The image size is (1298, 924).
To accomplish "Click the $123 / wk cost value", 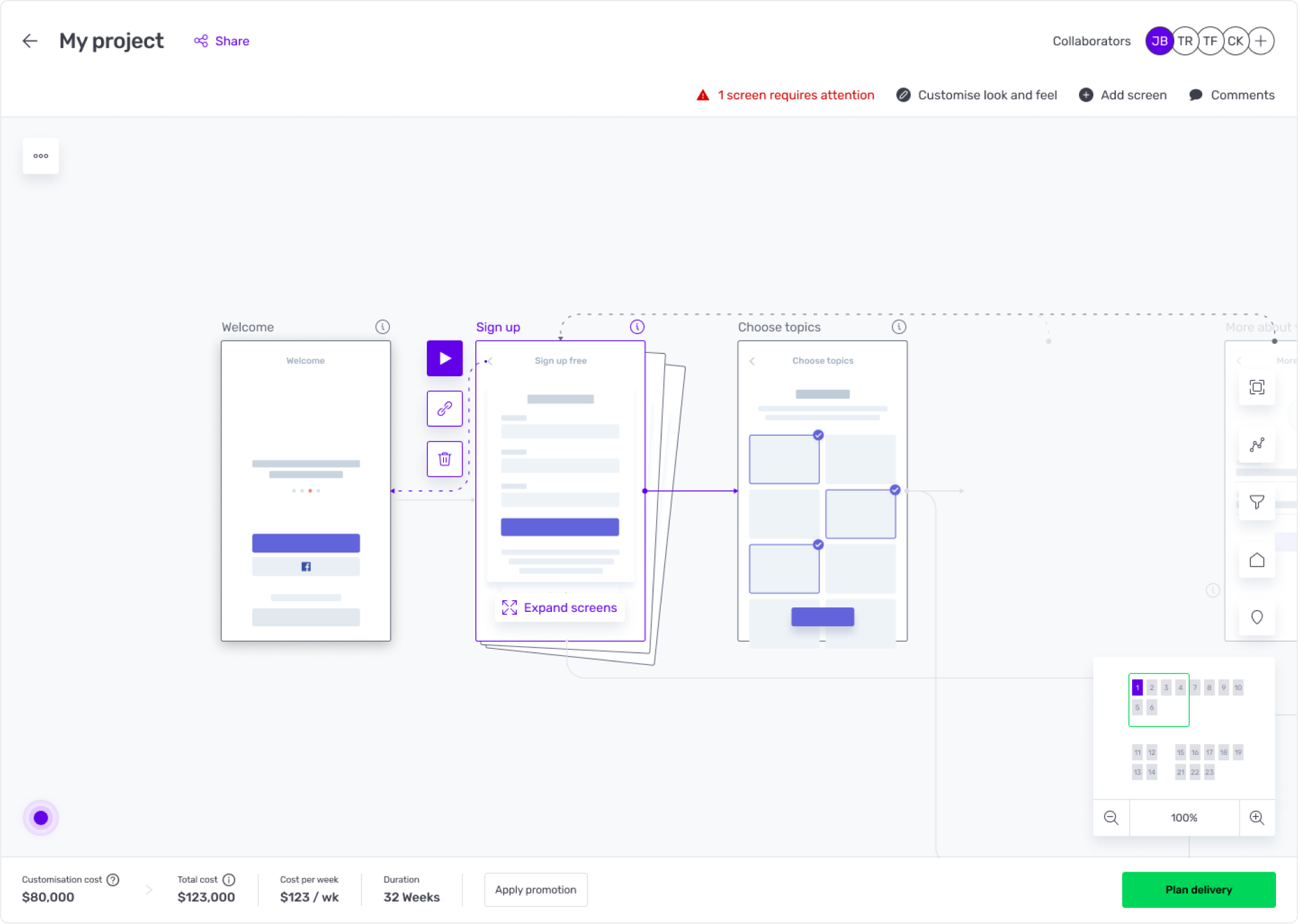I will pos(309,897).
